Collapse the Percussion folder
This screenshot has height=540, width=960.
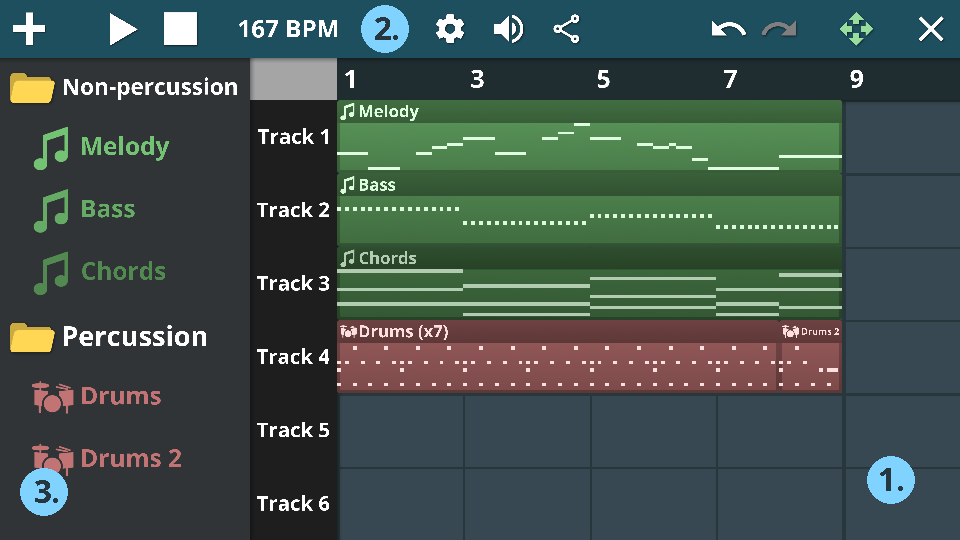click(x=32, y=337)
